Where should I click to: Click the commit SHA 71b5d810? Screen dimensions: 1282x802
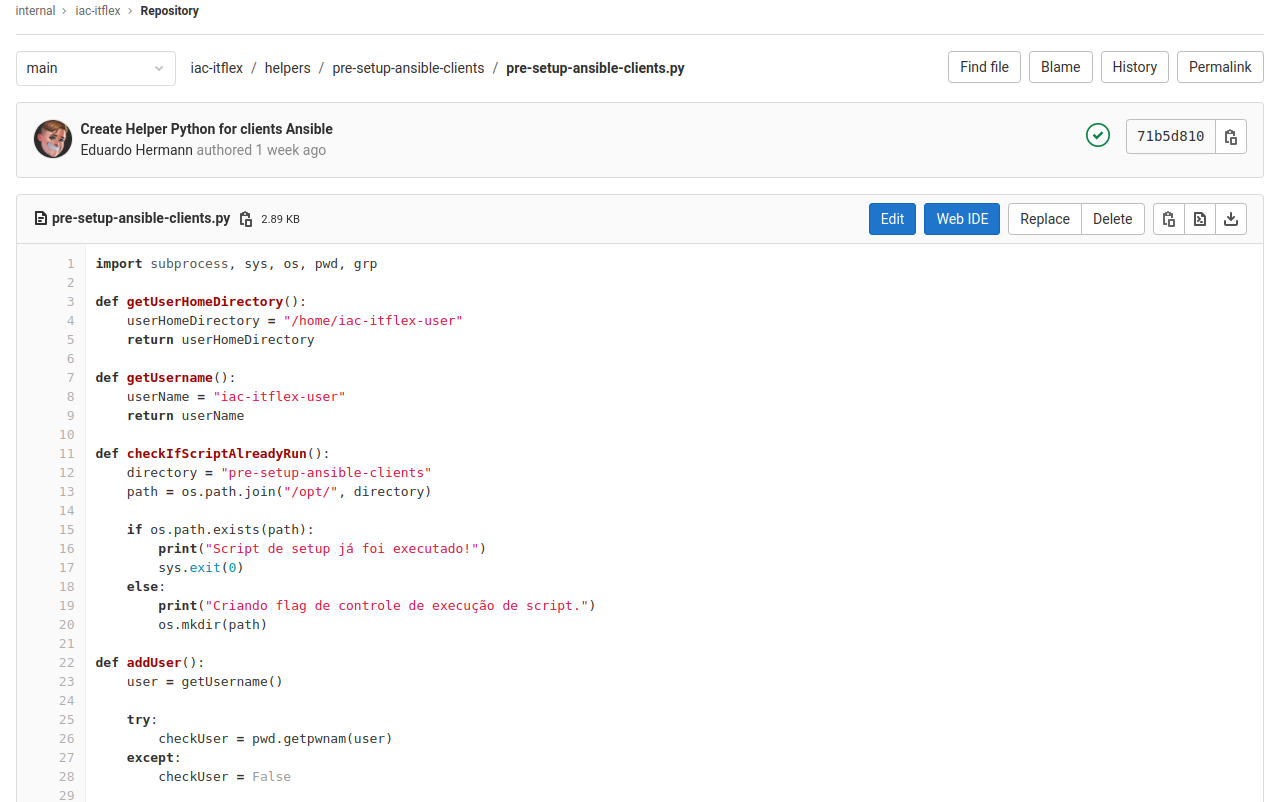pos(1171,136)
